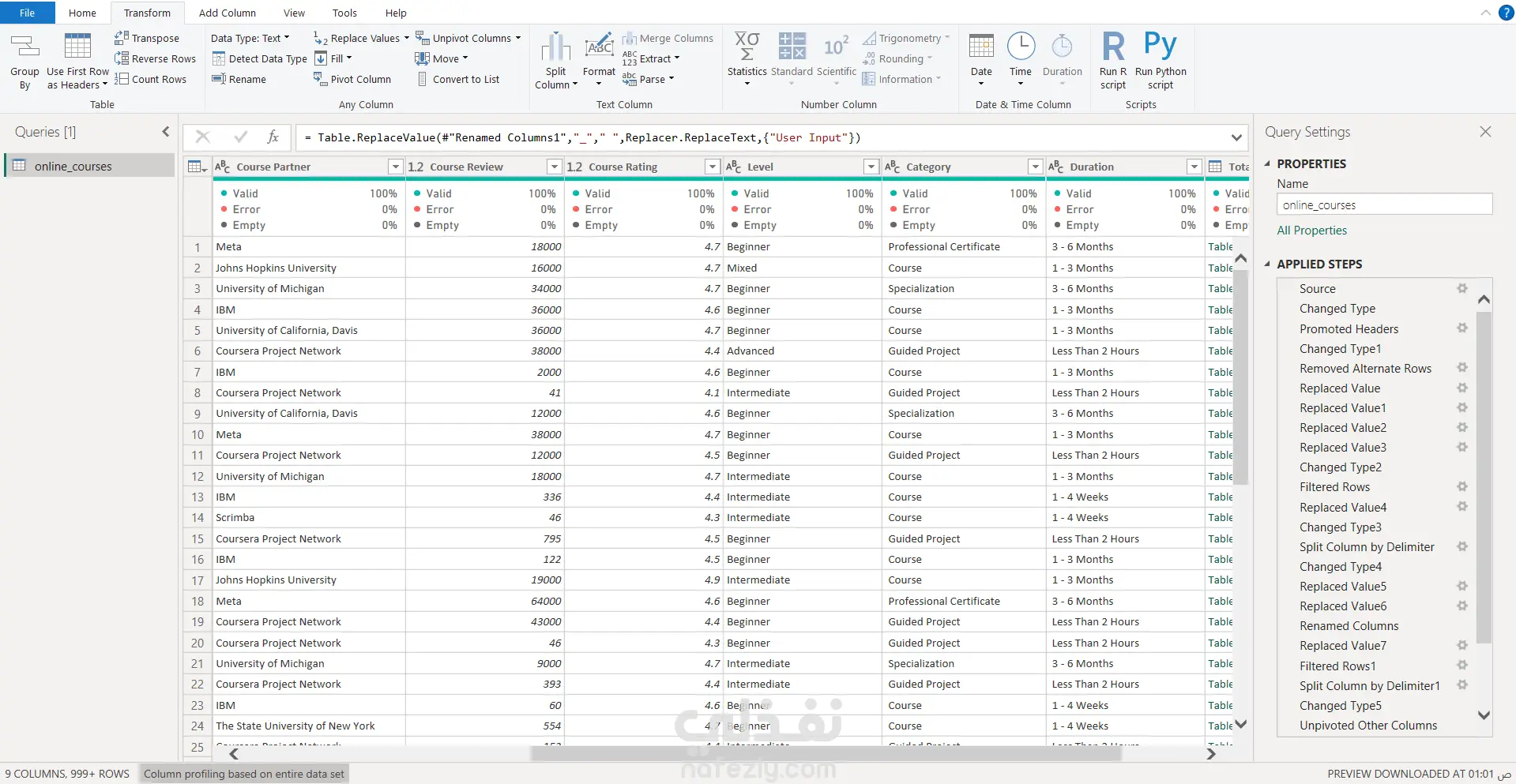Collapse the APPLIED STEPS section

pos(1268,264)
